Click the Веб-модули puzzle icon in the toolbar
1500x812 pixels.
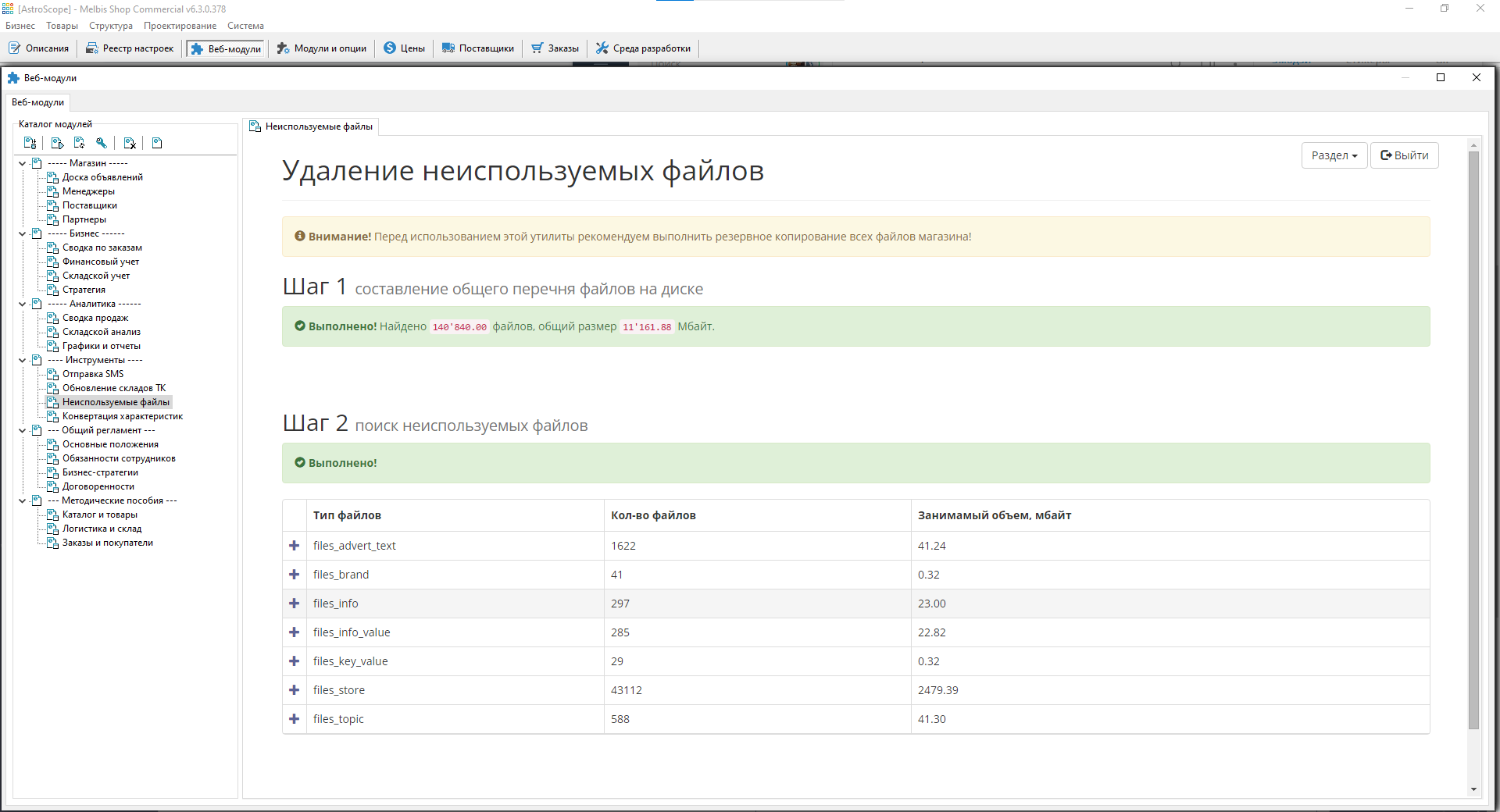[197, 48]
